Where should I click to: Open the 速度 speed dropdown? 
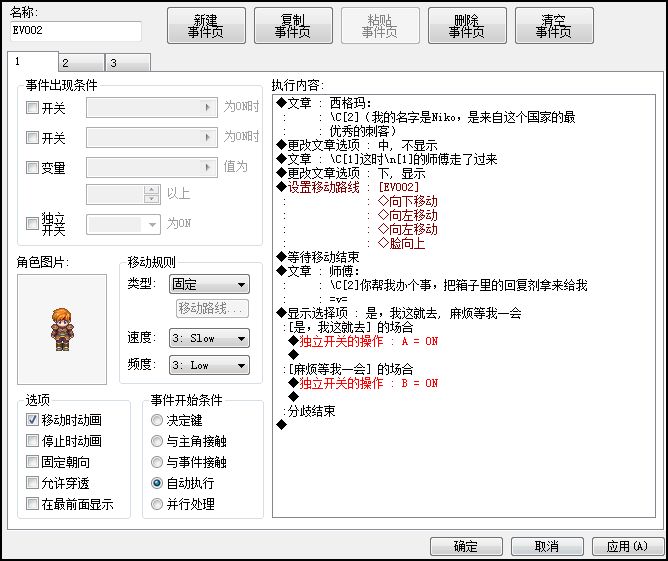(x=209, y=338)
